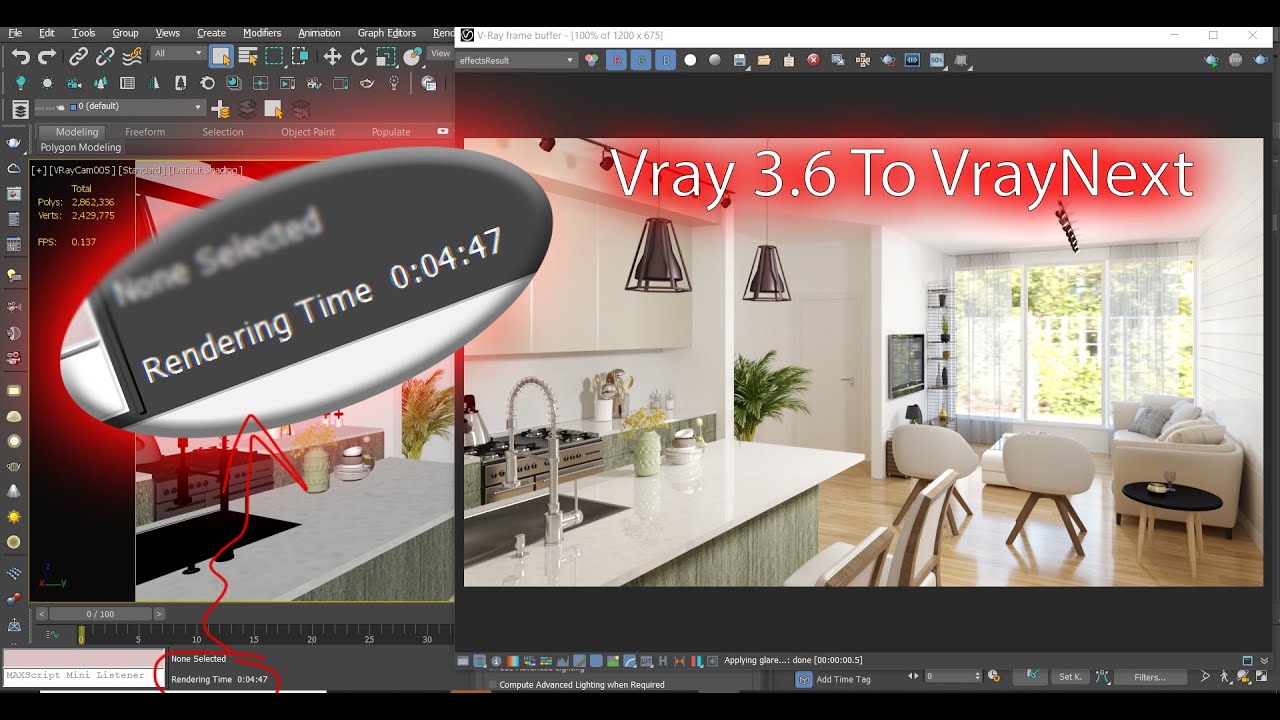Image resolution: width=1280 pixels, height=720 pixels.
Task: Toggle the red channel R in frame buffer
Action: tap(617, 60)
